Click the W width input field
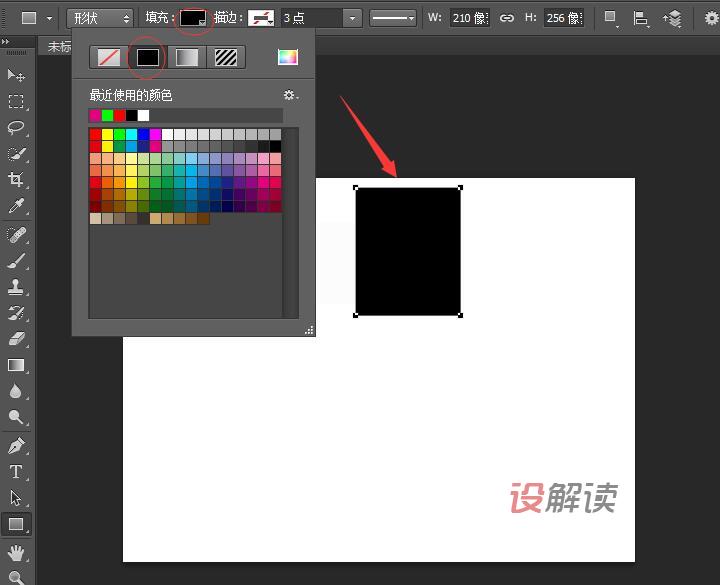Screen dimensions: 720x585 click(468, 18)
